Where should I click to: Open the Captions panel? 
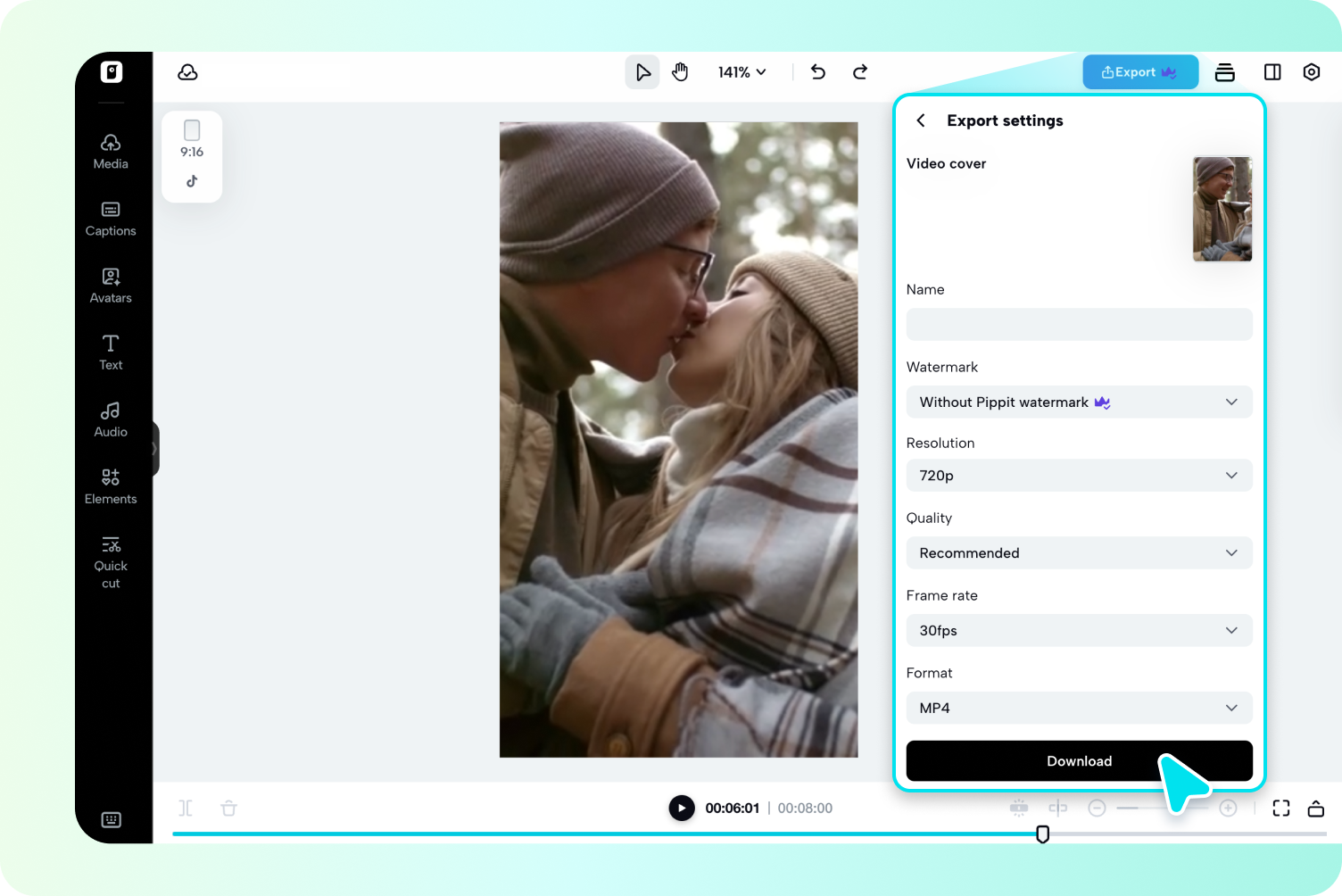[x=111, y=219]
